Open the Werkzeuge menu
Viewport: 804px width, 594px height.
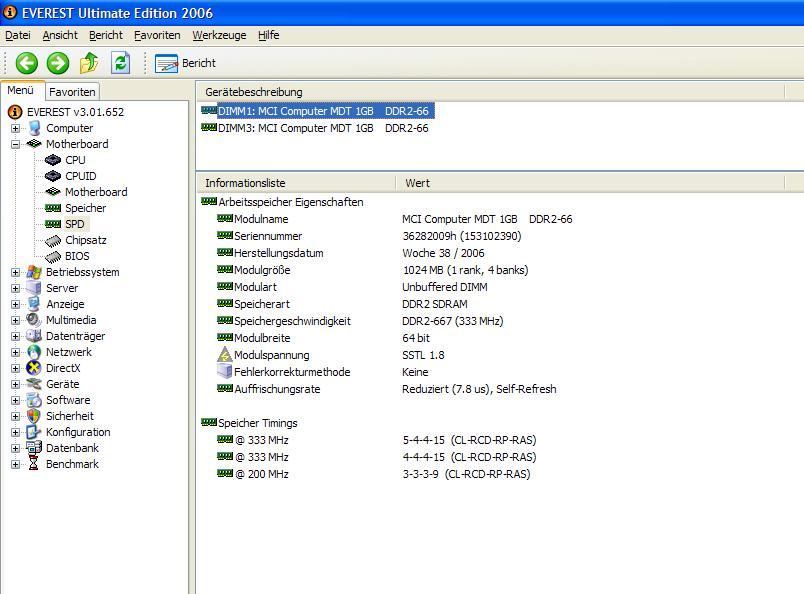(219, 35)
